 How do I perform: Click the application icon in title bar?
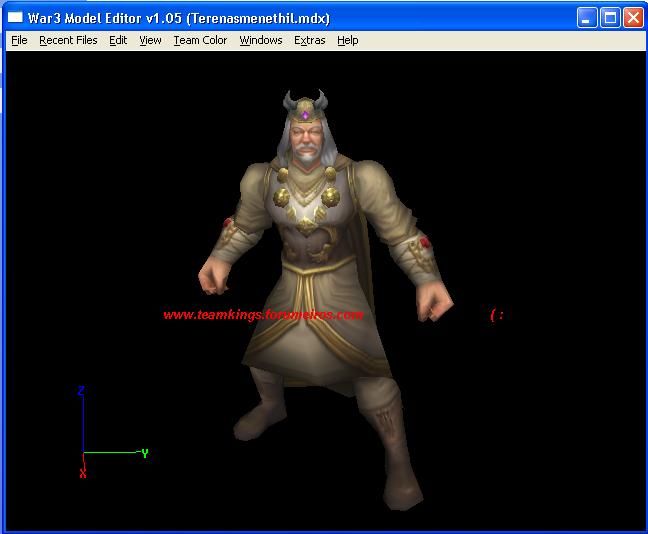(15, 17)
